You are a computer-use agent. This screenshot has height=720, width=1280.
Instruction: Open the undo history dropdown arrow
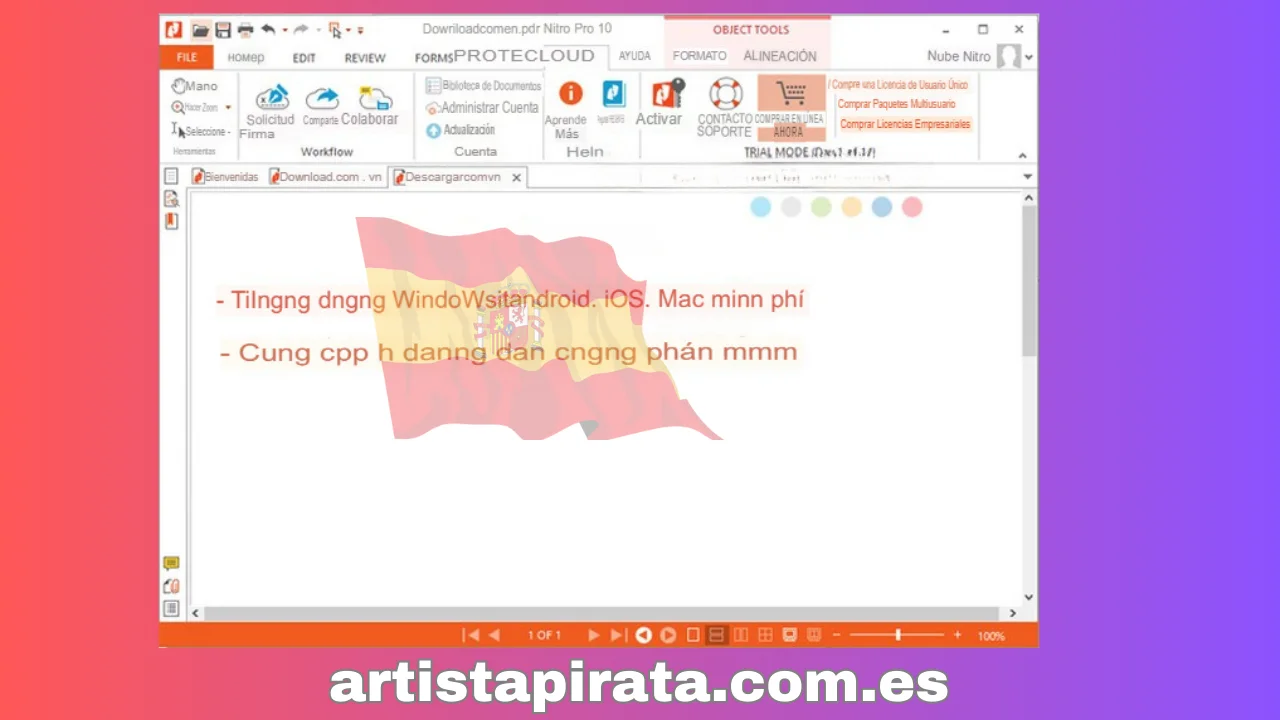pyautogui.click(x=285, y=30)
